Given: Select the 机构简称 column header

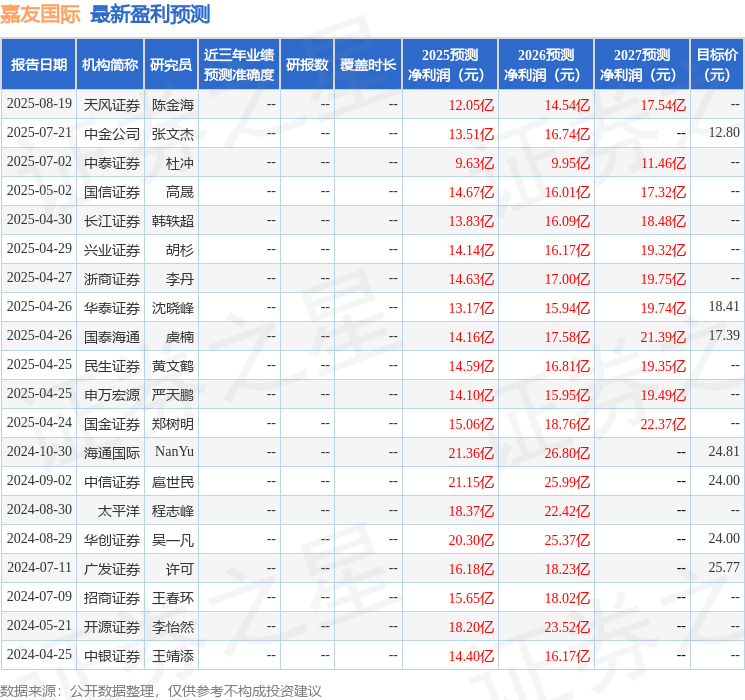Looking at the screenshot, I should [110, 65].
